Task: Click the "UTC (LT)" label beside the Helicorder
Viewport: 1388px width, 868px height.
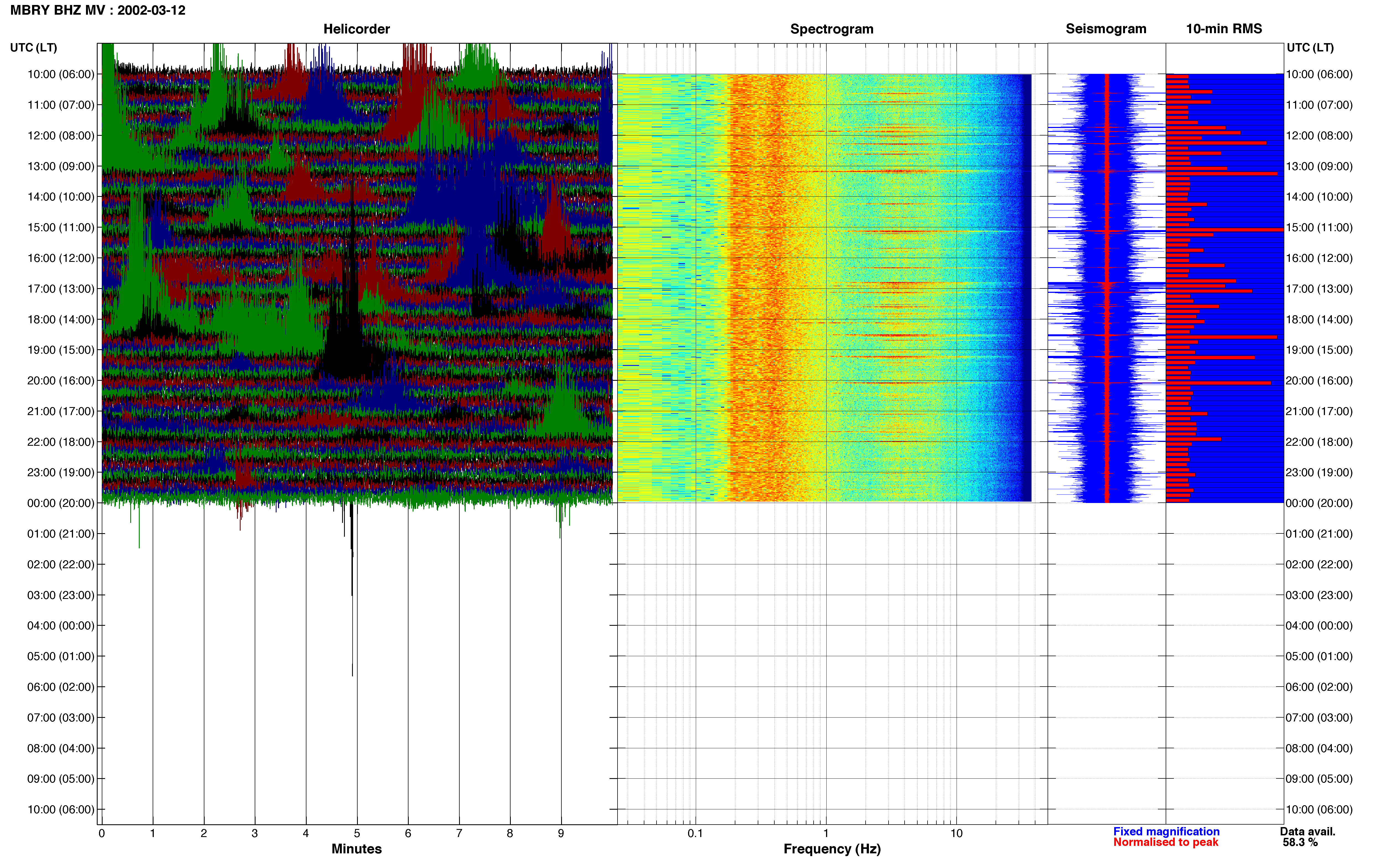Action: click(33, 48)
